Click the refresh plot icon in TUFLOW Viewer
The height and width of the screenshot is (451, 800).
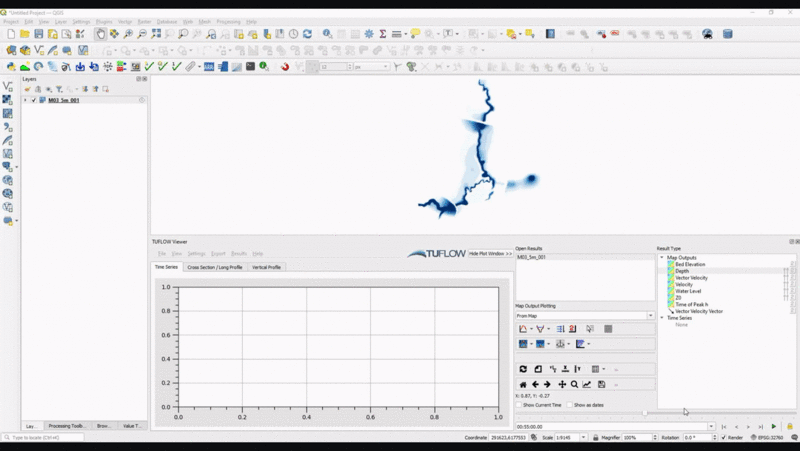pyautogui.click(x=522, y=369)
